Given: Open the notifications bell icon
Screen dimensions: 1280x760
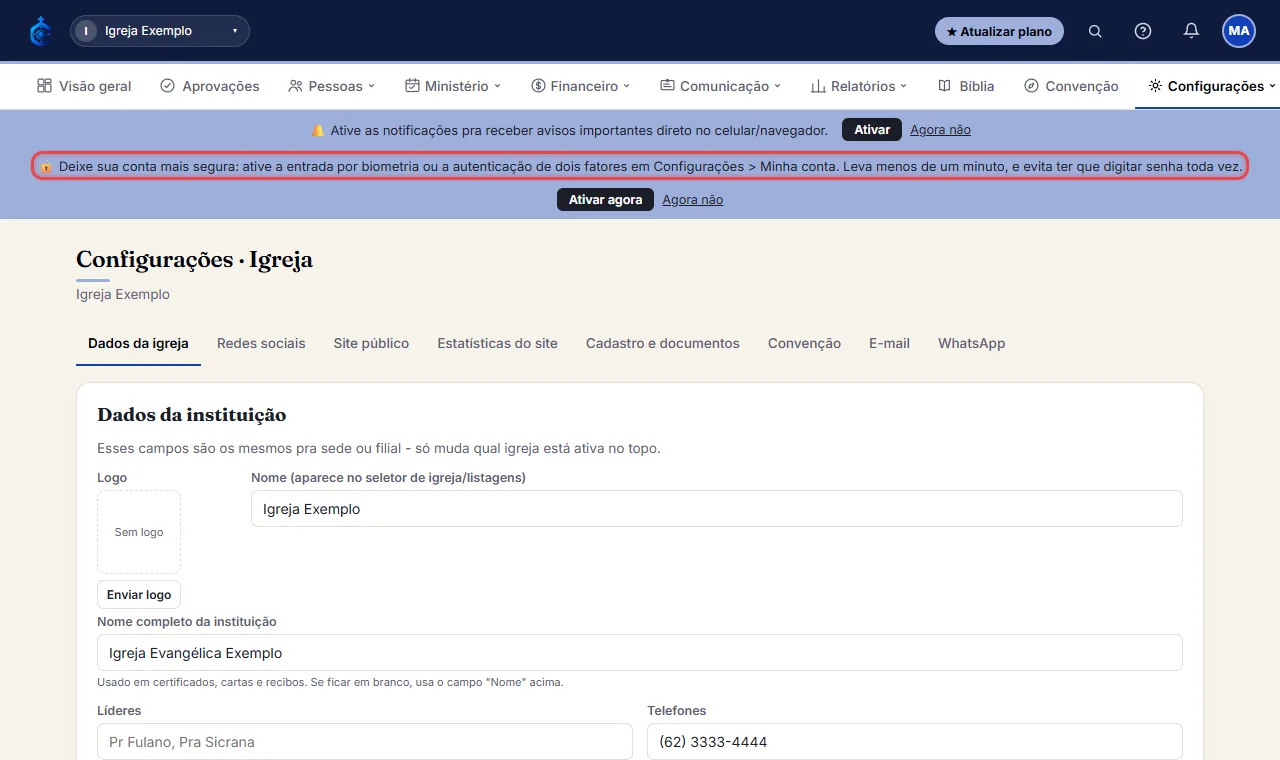Looking at the screenshot, I should point(1191,31).
